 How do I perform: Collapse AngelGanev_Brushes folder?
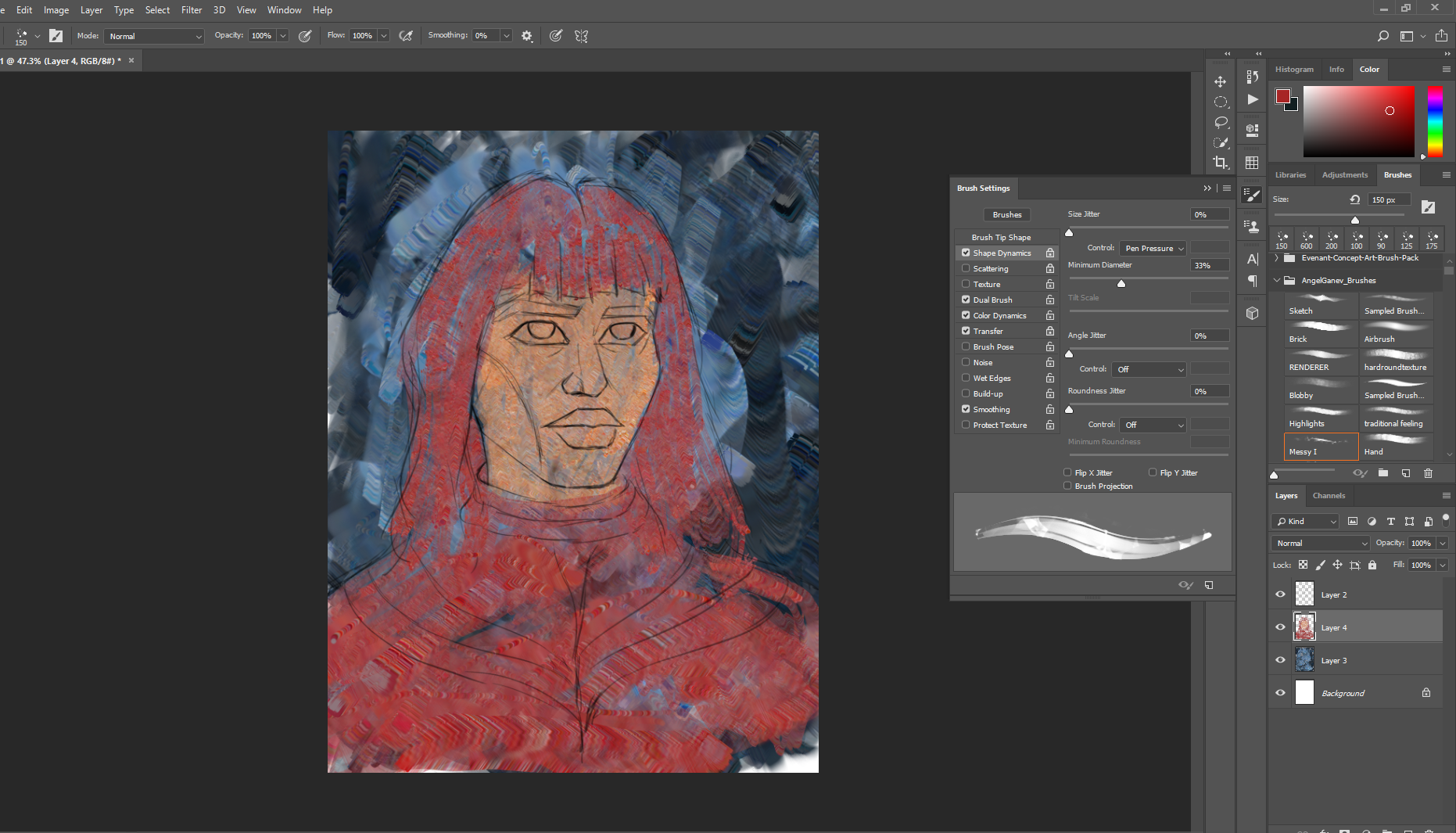(1277, 280)
